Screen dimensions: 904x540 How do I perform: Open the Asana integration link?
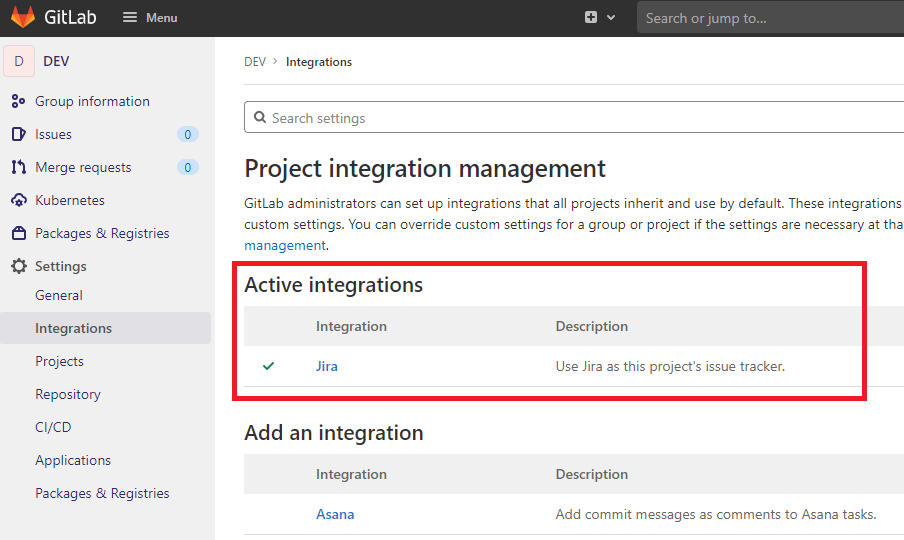[x=335, y=514]
